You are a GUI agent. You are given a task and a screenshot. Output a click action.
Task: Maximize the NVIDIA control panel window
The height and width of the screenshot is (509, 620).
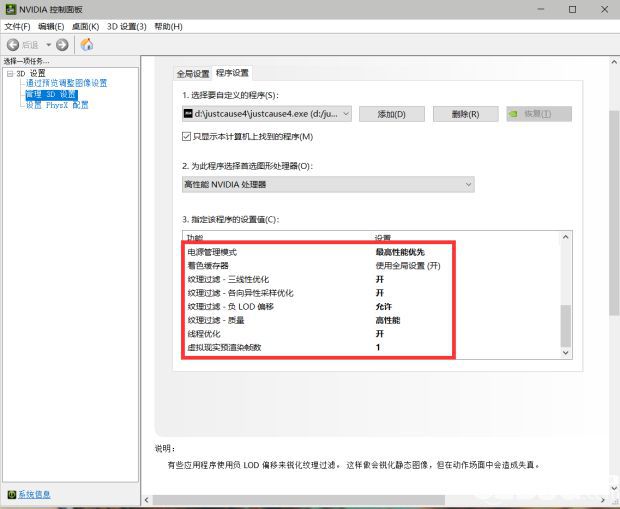[572, 9]
